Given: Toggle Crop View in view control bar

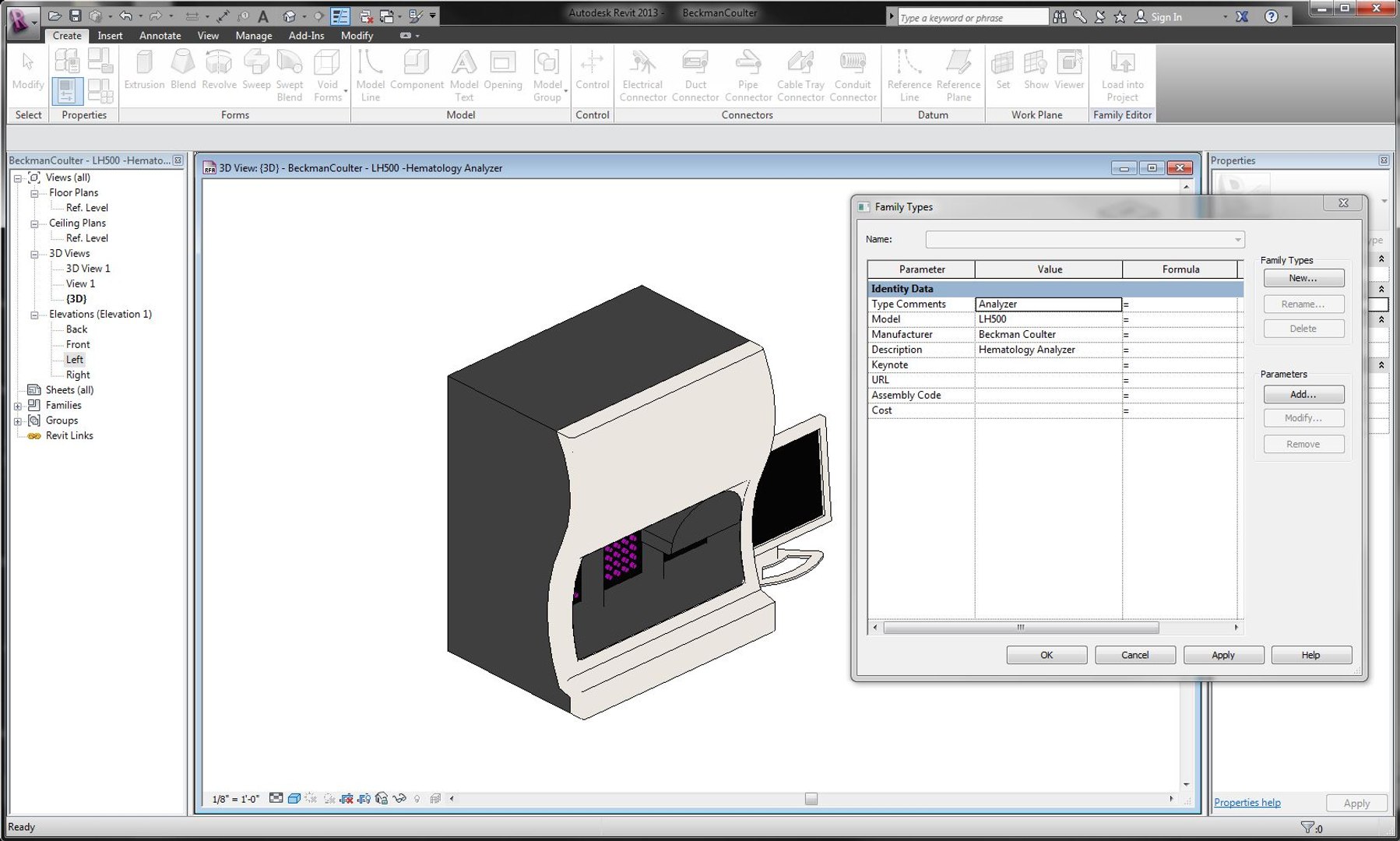Looking at the screenshot, I should point(346,798).
